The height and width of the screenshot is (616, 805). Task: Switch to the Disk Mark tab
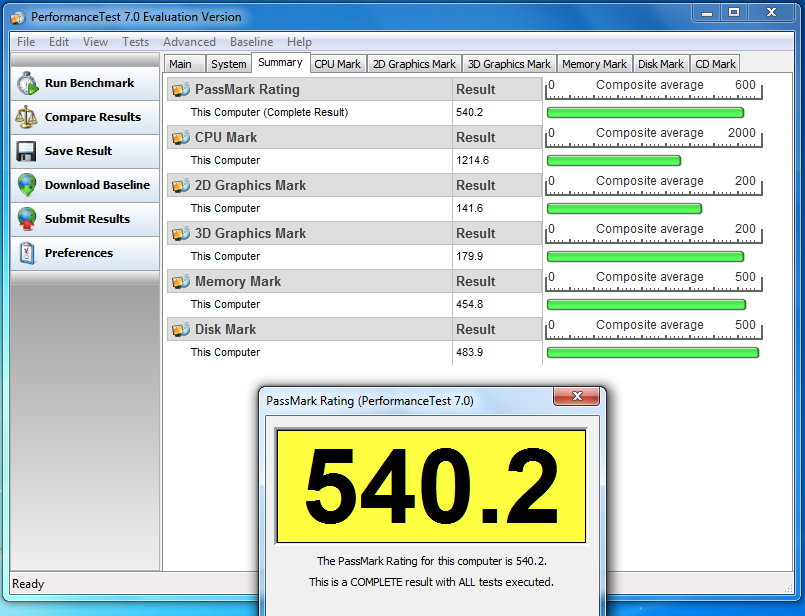click(x=661, y=64)
